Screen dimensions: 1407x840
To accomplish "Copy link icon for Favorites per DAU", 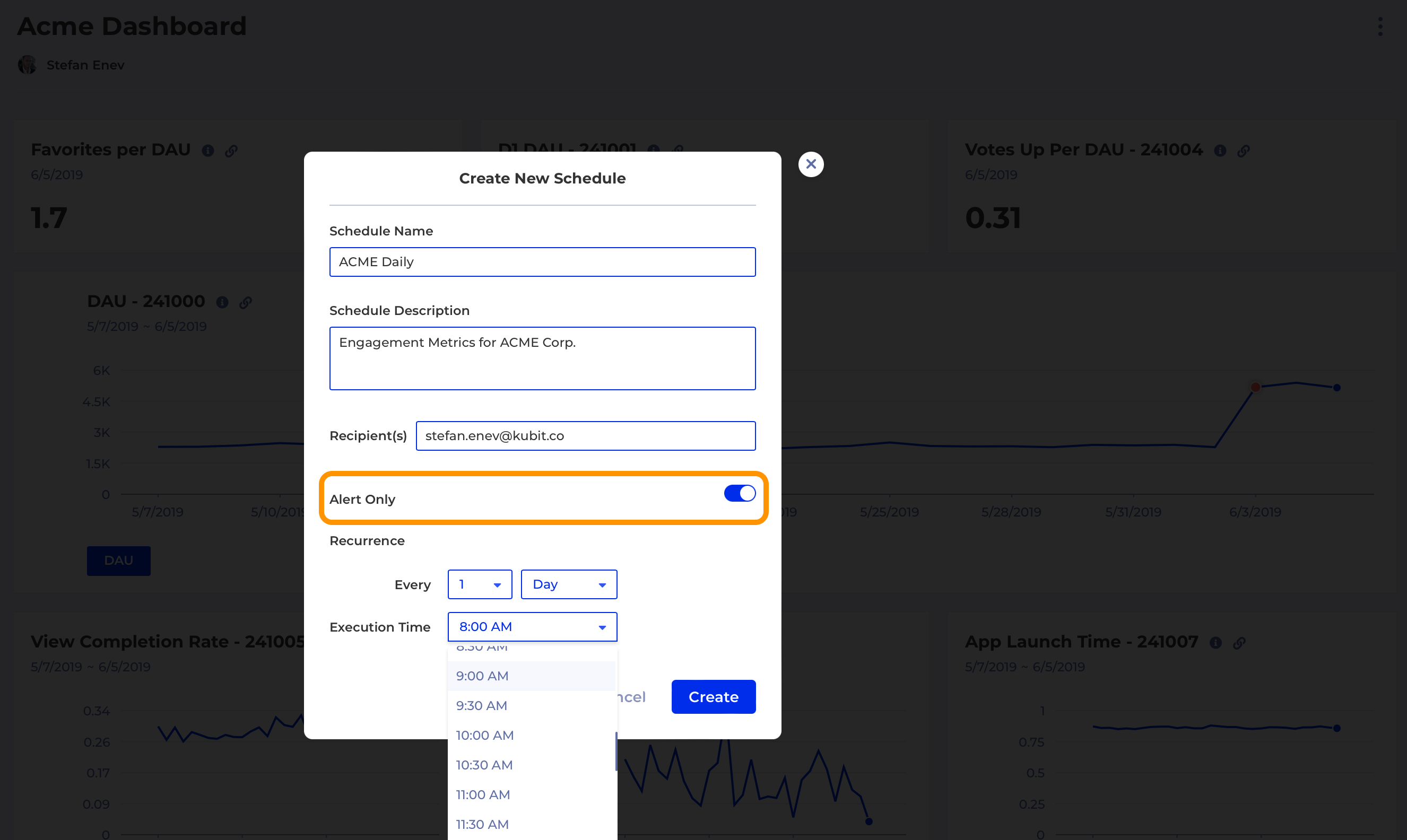I will point(231,151).
